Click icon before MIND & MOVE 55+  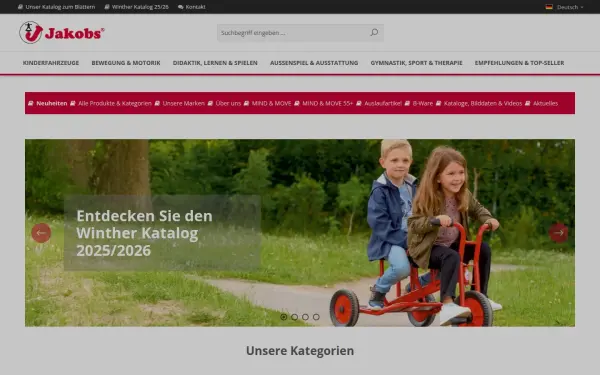[x=297, y=103]
